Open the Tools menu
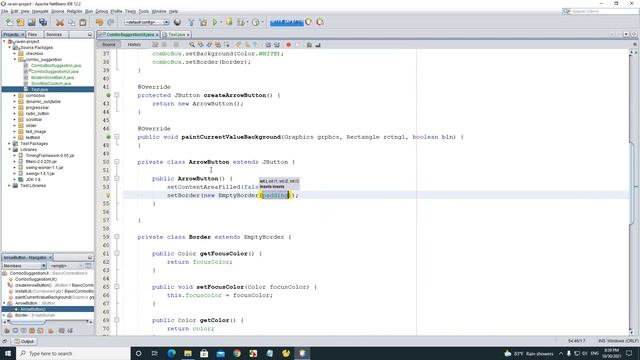The height and width of the screenshot is (360, 640). 144,11
